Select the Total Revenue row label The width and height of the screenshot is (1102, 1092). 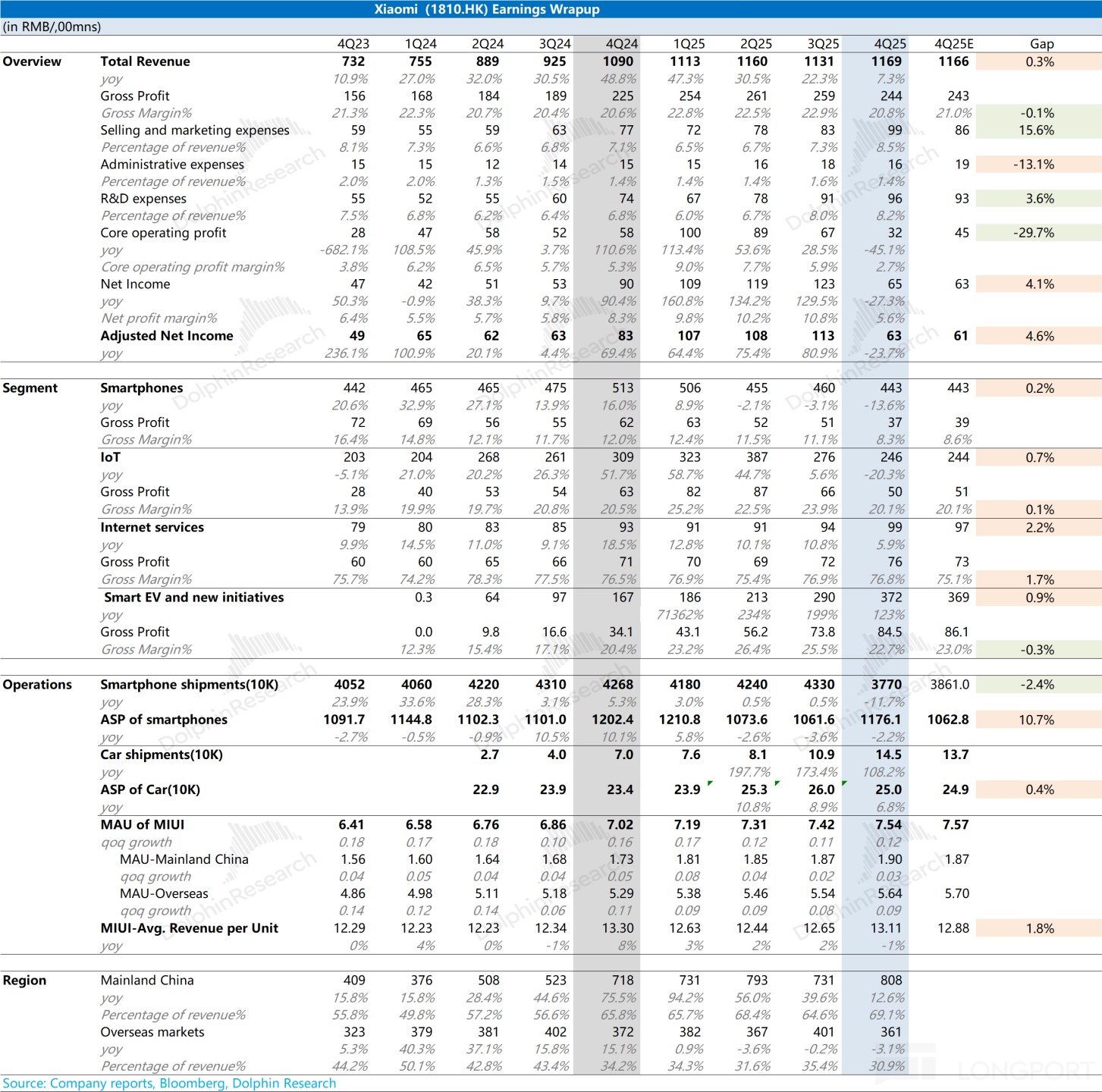(x=145, y=61)
